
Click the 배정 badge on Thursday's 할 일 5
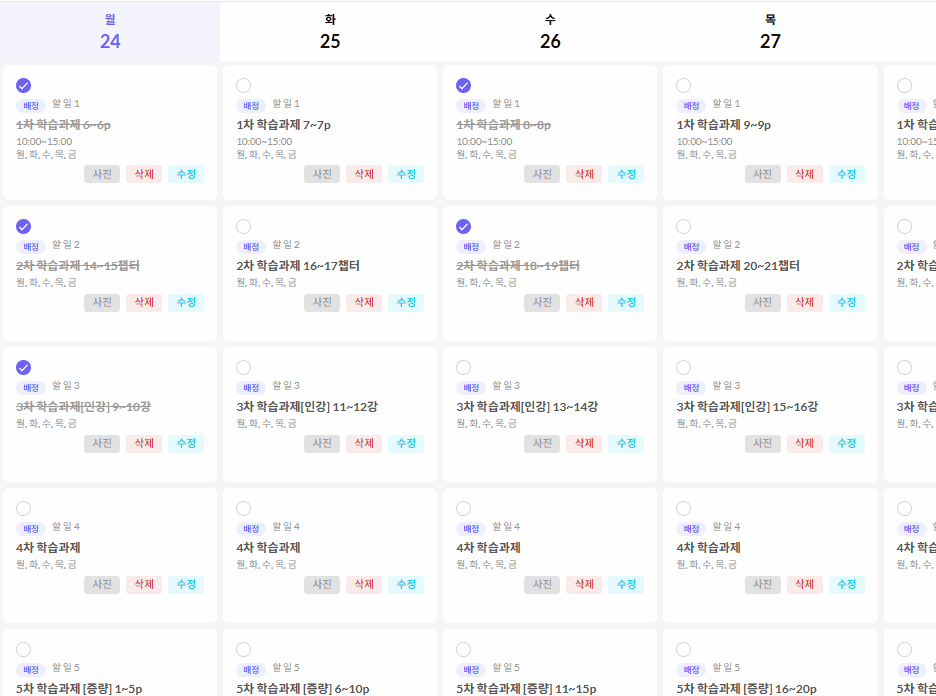click(691, 669)
